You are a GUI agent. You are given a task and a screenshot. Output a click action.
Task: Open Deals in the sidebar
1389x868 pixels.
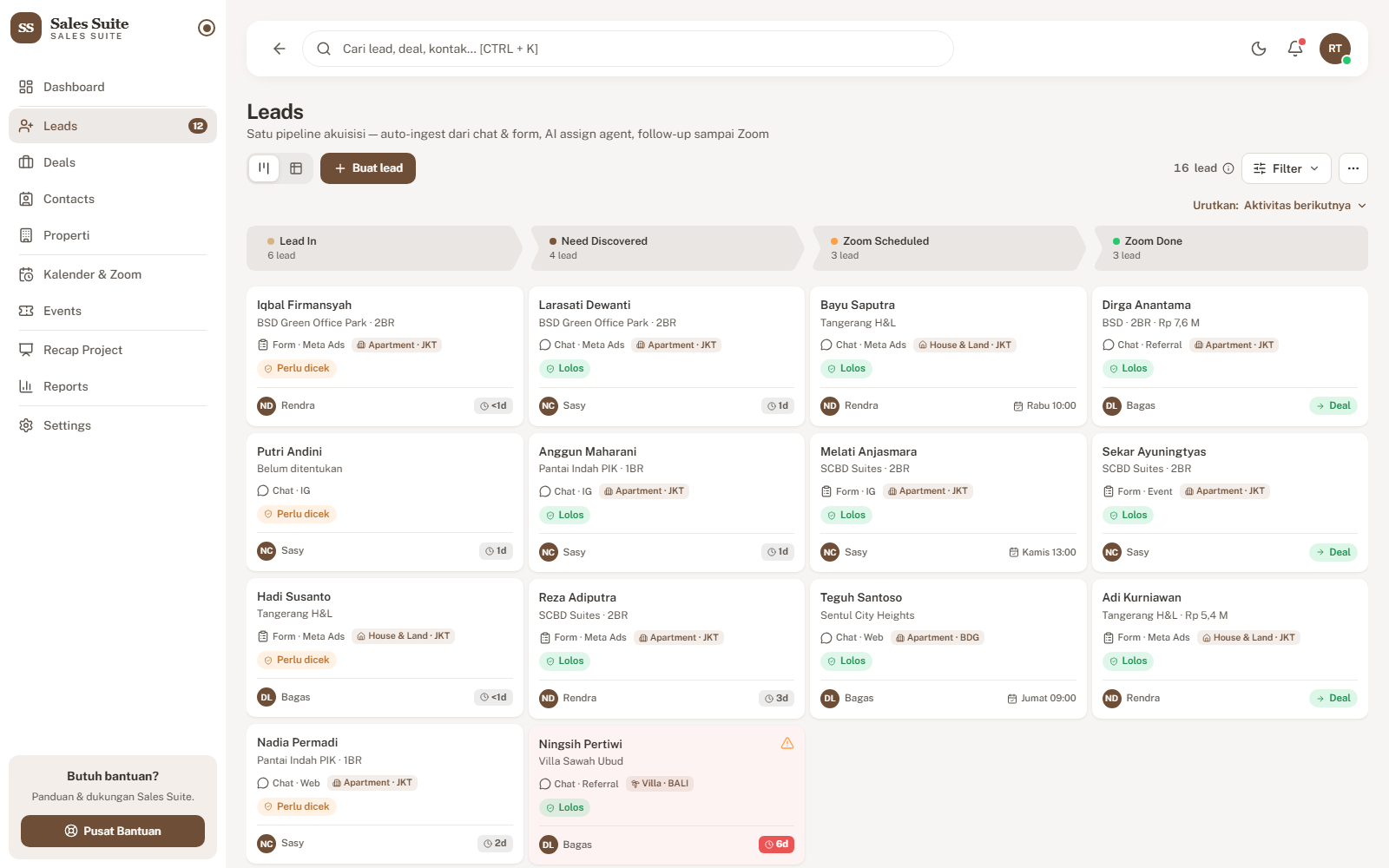pyautogui.click(x=113, y=162)
